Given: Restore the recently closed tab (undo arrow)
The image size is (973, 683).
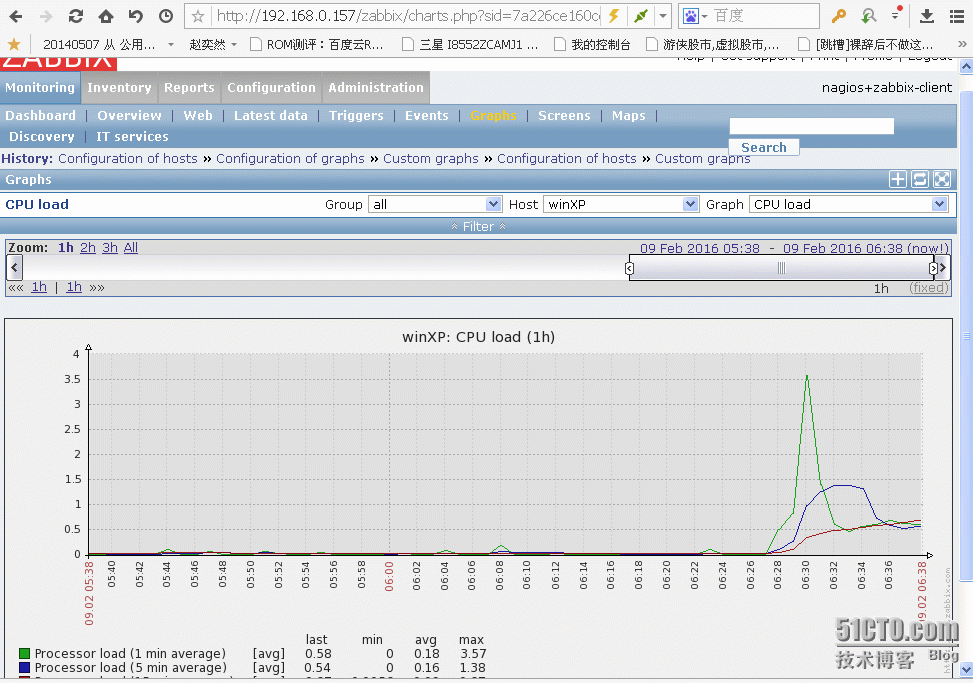Looking at the screenshot, I should click(x=136, y=16).
